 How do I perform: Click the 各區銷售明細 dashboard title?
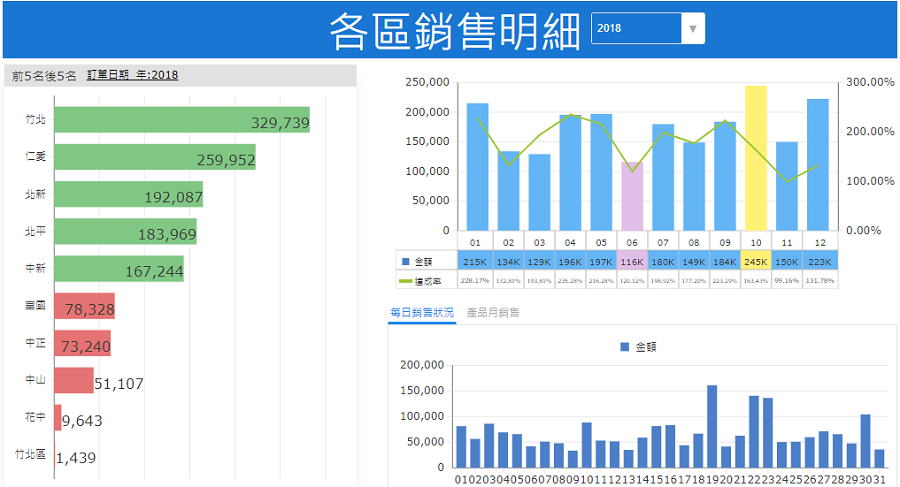455,30
